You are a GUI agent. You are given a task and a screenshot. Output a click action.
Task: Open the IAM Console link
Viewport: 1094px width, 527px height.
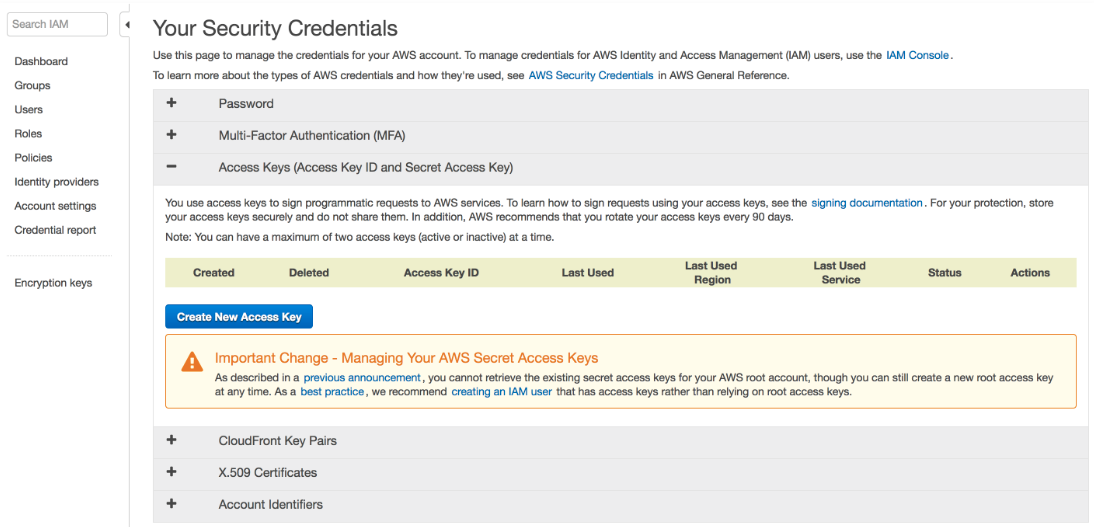(x=917, y=55)
